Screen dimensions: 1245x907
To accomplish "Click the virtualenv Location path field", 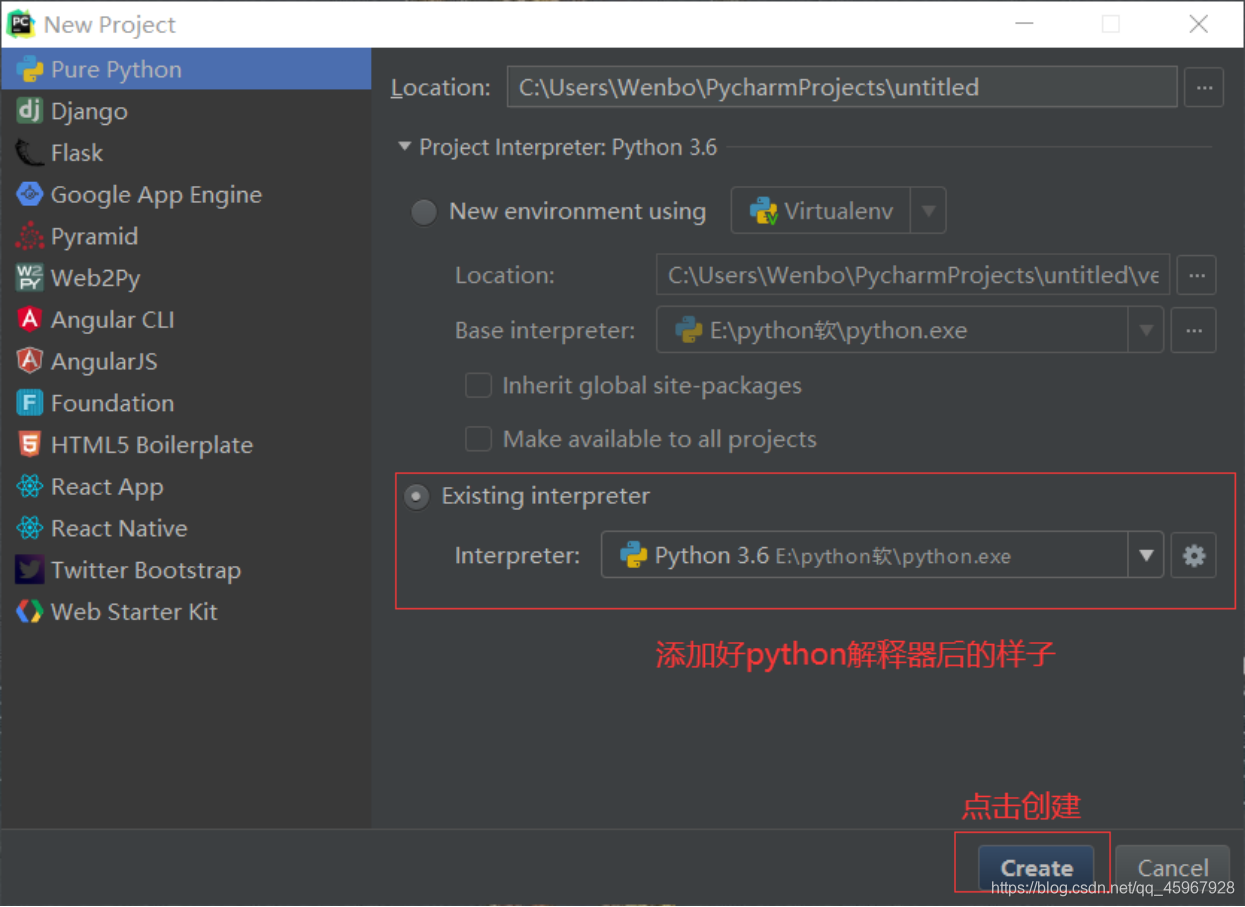I will tap(912, 275).
